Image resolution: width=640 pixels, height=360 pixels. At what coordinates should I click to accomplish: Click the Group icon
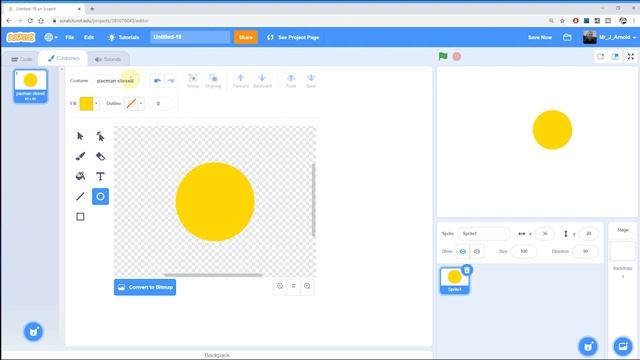pos(193,80)
